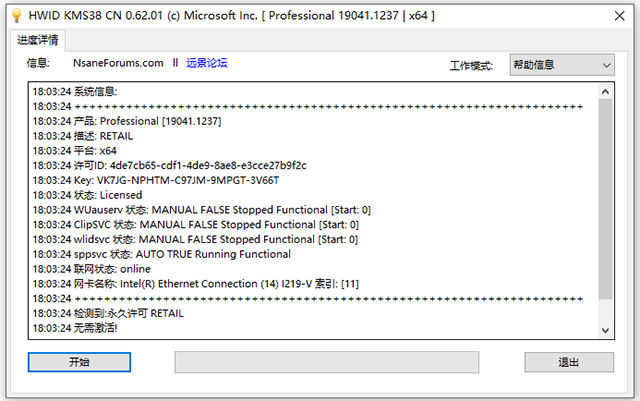Expand the 工作模式 dropdown showing 帮助信息
Image resolution: width=640 pixels, height=401 pixels.
coord(561,64)
